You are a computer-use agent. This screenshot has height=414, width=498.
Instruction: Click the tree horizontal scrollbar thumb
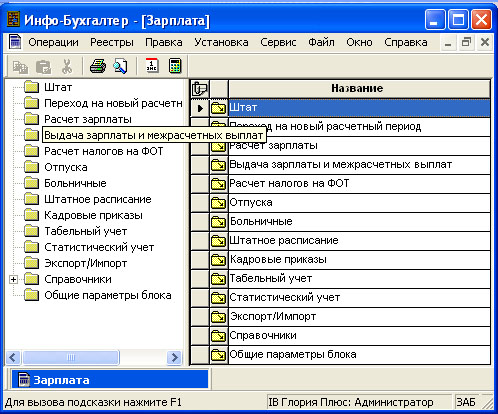(x=71, y=358)
